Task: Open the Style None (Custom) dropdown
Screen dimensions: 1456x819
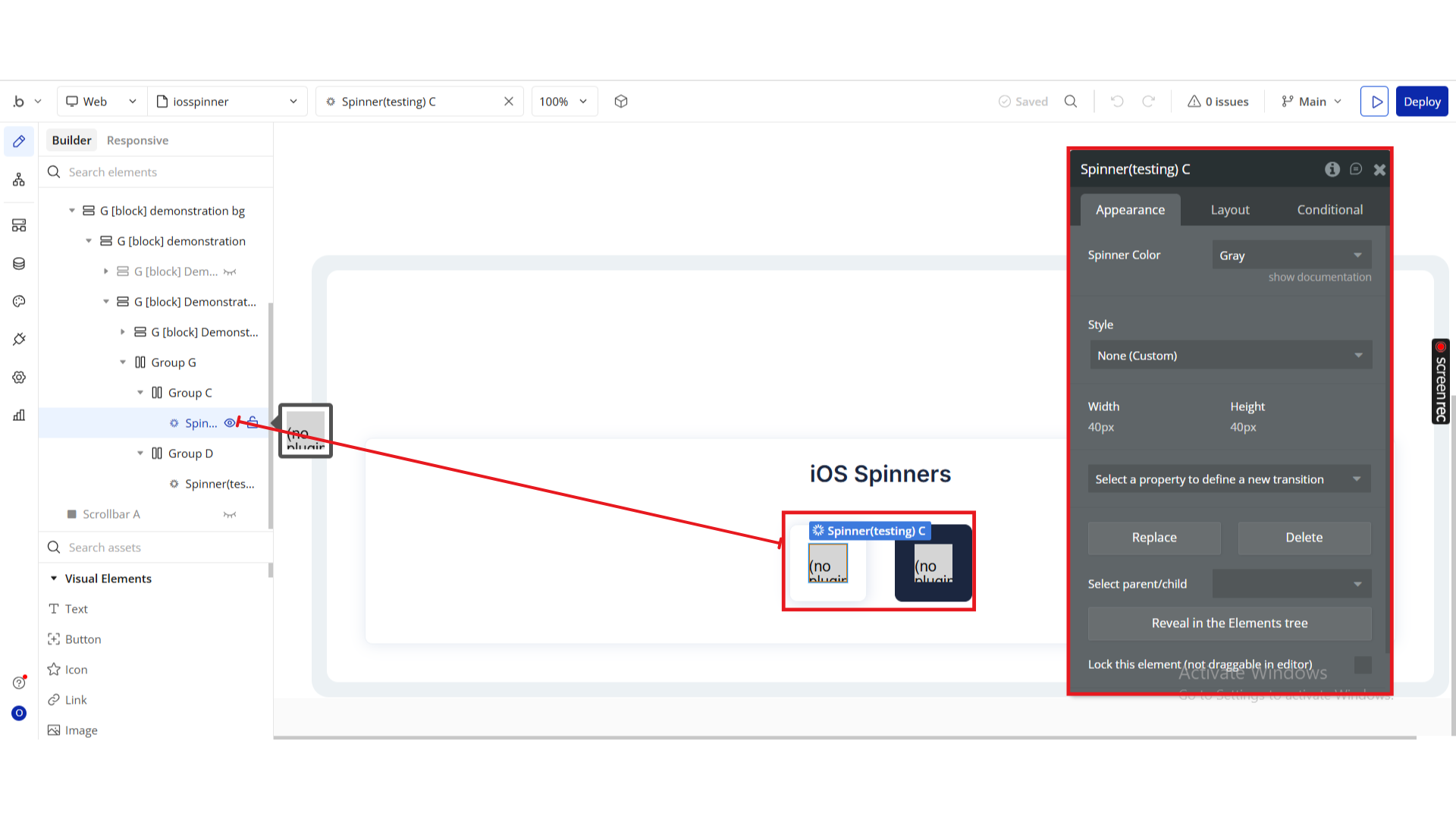Action: (1230, 356)
